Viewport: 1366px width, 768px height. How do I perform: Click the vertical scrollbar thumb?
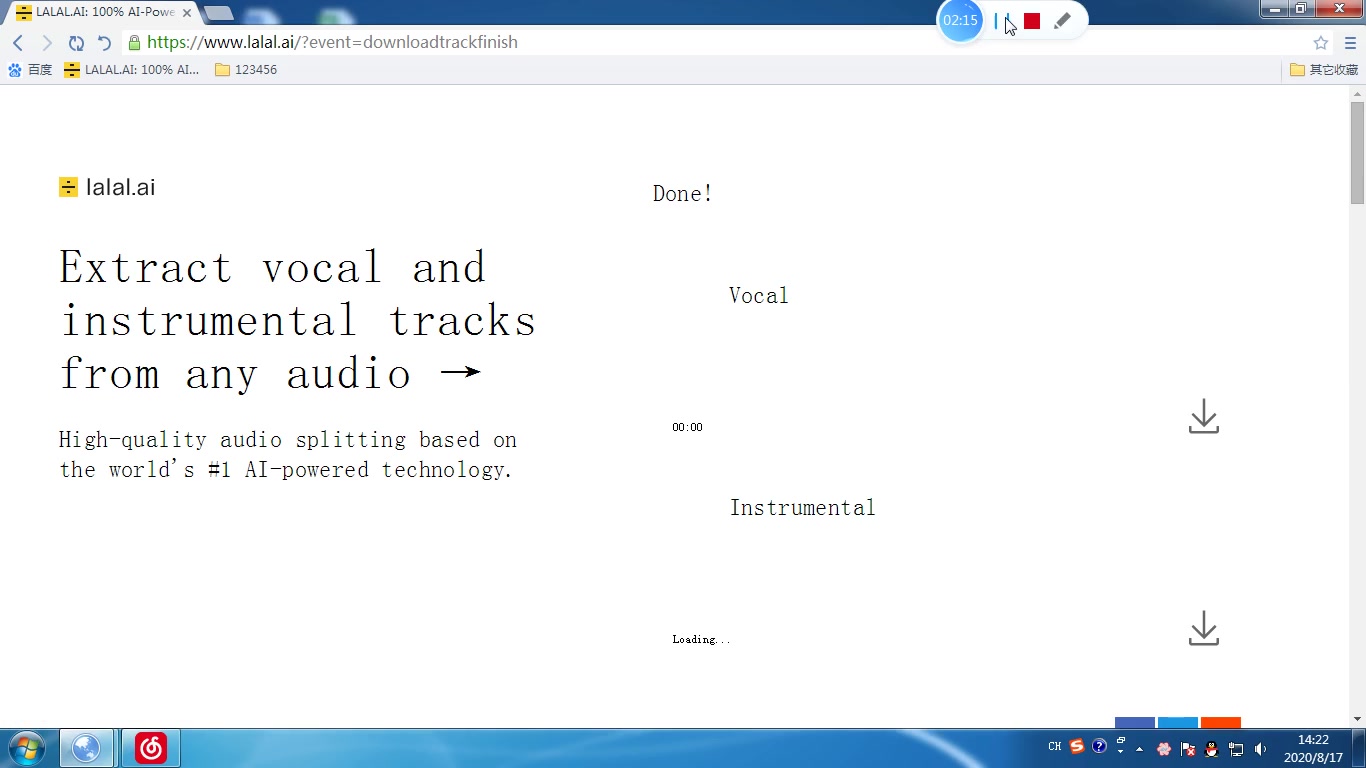pos(1357,152)
